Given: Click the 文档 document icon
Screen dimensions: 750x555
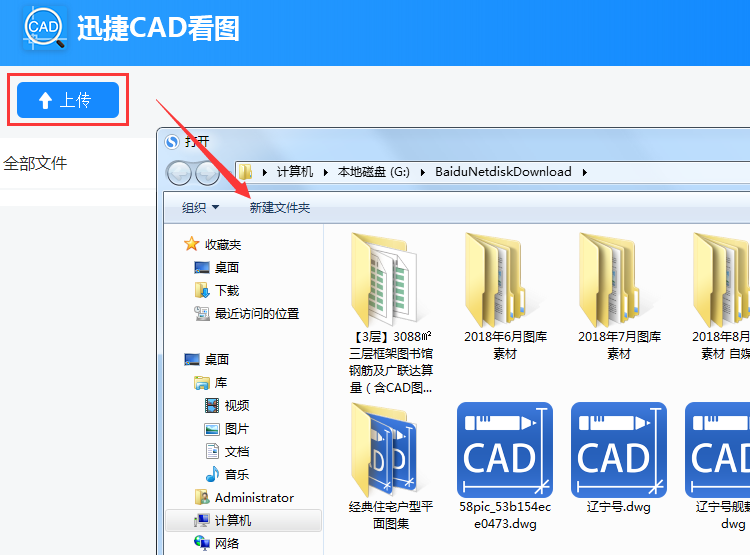Looking at the screenshot, I should [x=212, y=451].
